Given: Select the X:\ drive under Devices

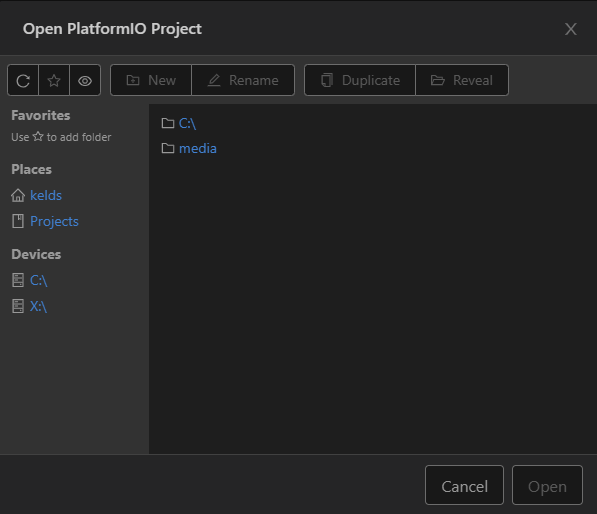Looking at the screenshot, I should click(x=38, y=306).
